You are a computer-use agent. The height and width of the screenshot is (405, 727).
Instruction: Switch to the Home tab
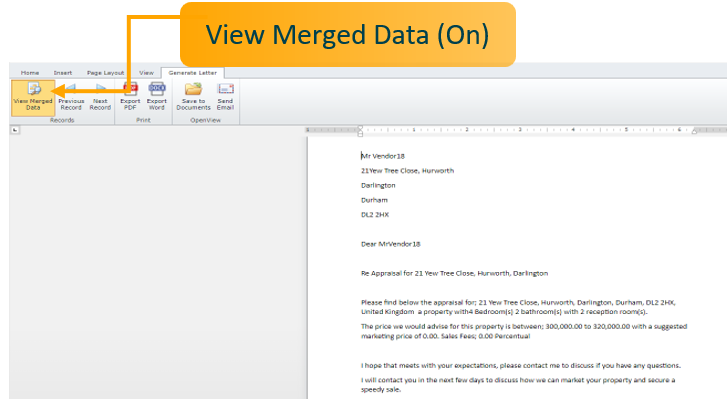pos(30,72)
